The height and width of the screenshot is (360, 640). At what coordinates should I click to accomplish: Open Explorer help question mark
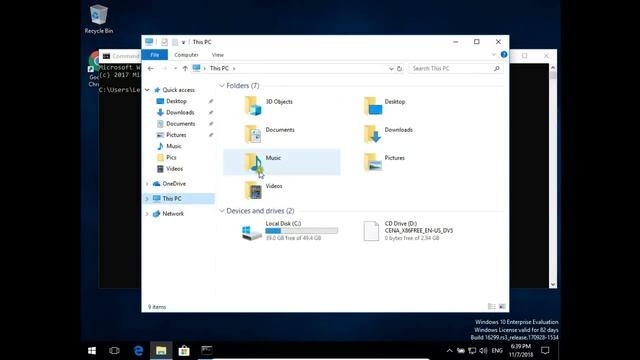coord(504,55)
